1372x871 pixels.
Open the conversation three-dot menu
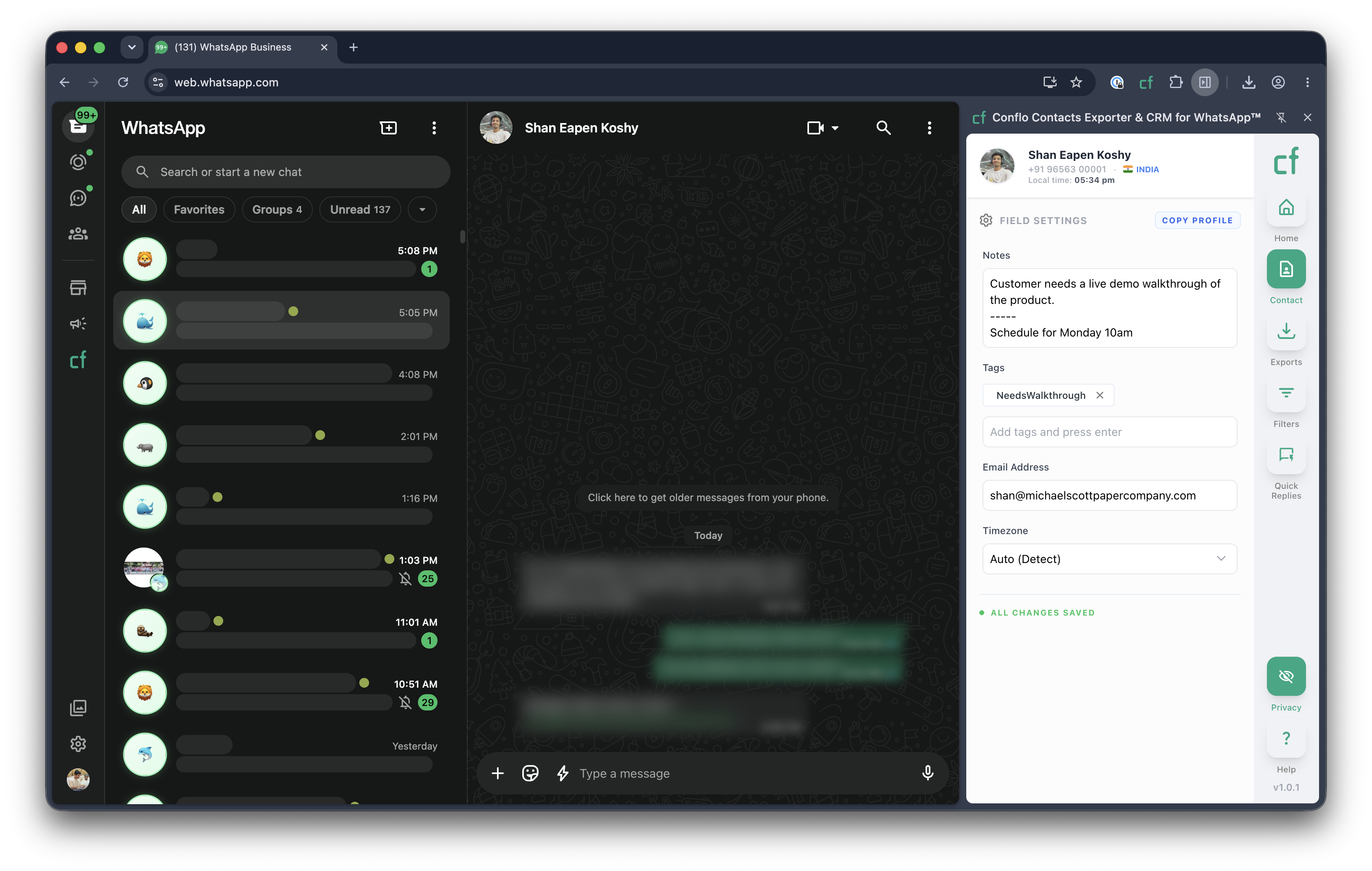tap(929, 128)
